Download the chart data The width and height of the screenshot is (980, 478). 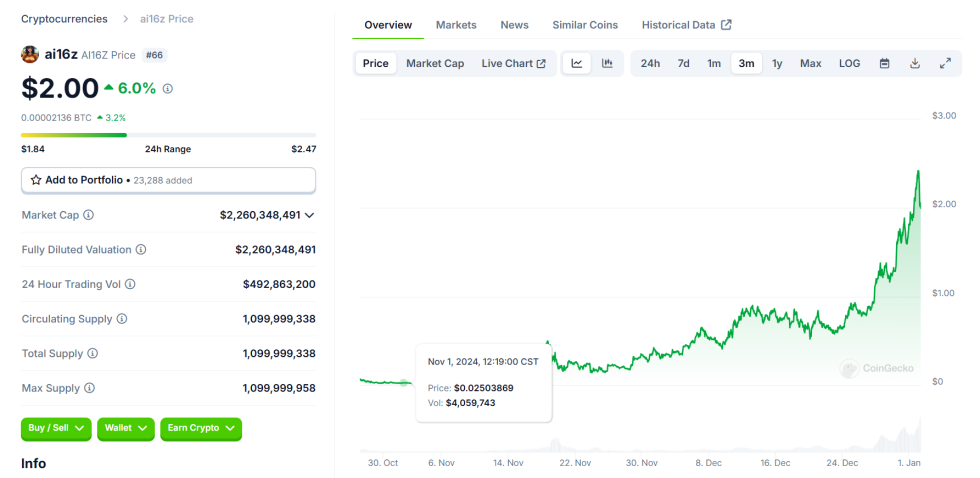915,63
